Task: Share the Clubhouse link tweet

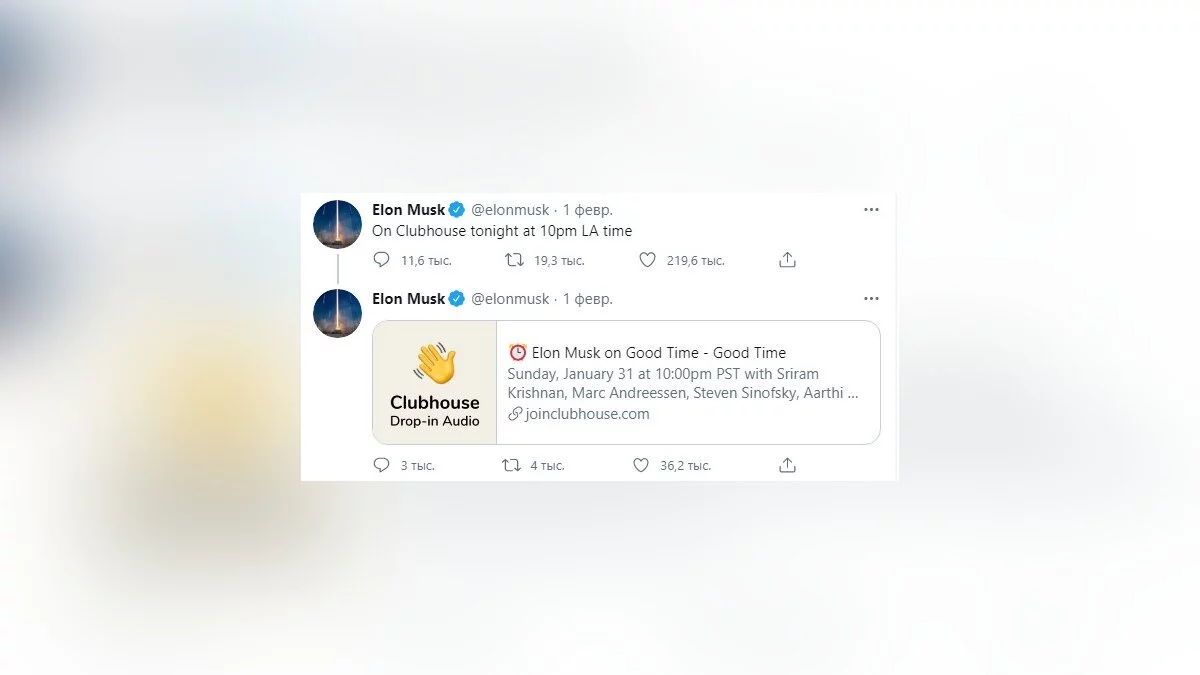Action: pos(787,465)
